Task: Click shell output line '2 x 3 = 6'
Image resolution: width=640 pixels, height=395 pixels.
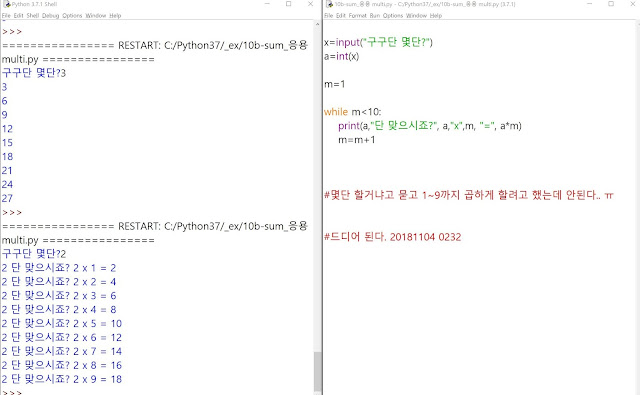Action: pyautogui.click(x=59, y=295)
